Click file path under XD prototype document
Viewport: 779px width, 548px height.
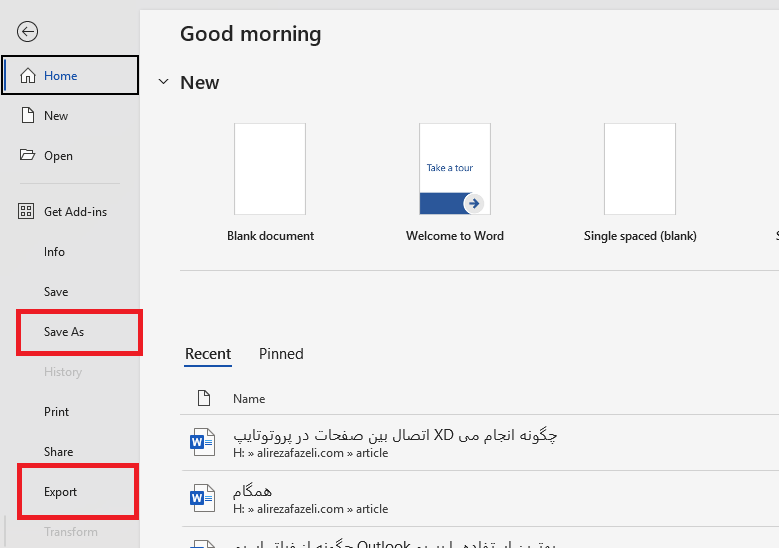311,453
